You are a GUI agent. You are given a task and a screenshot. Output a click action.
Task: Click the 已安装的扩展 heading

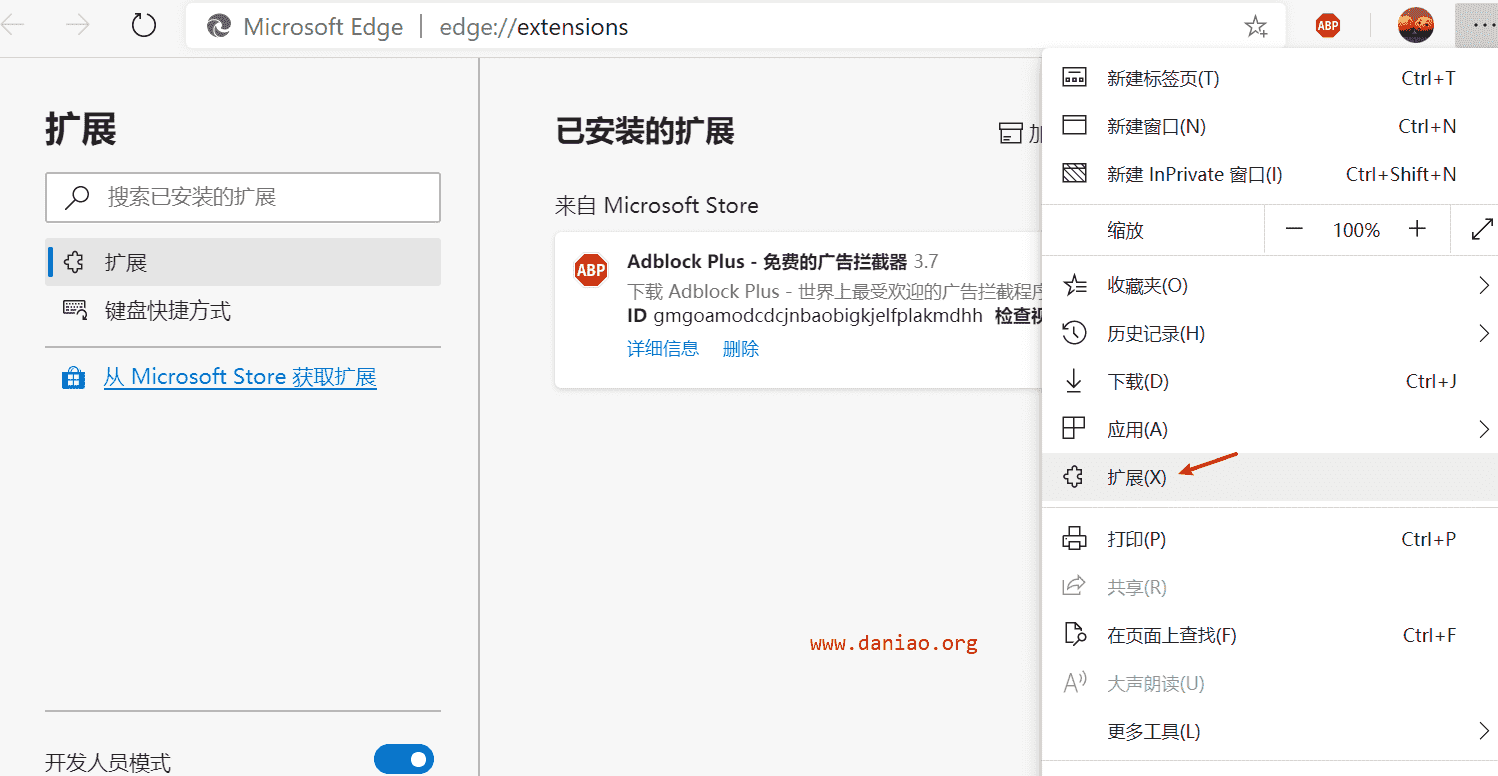(645, 131)
